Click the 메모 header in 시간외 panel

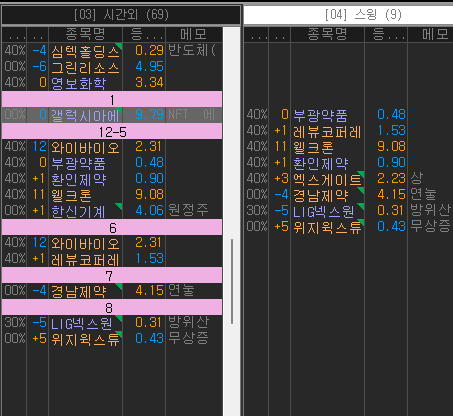[194, 34]
